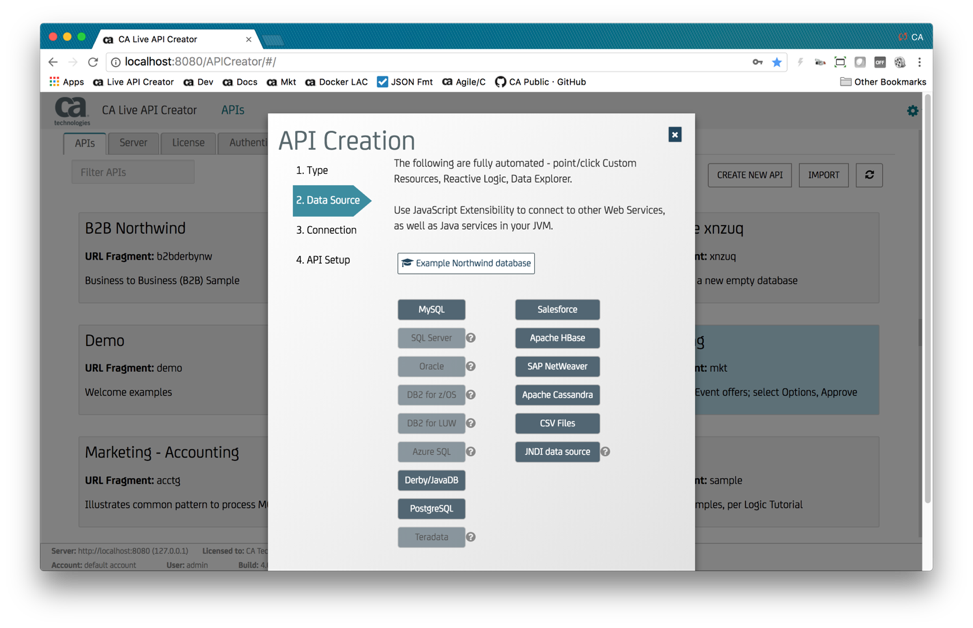
Task: Click the help icon next to Oracle
Action: pos(471,367)
